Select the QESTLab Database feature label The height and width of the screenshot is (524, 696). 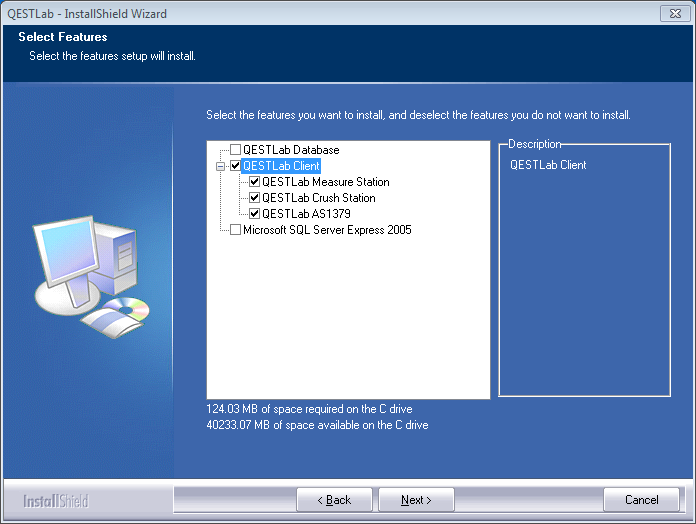(x=290, y=150)
